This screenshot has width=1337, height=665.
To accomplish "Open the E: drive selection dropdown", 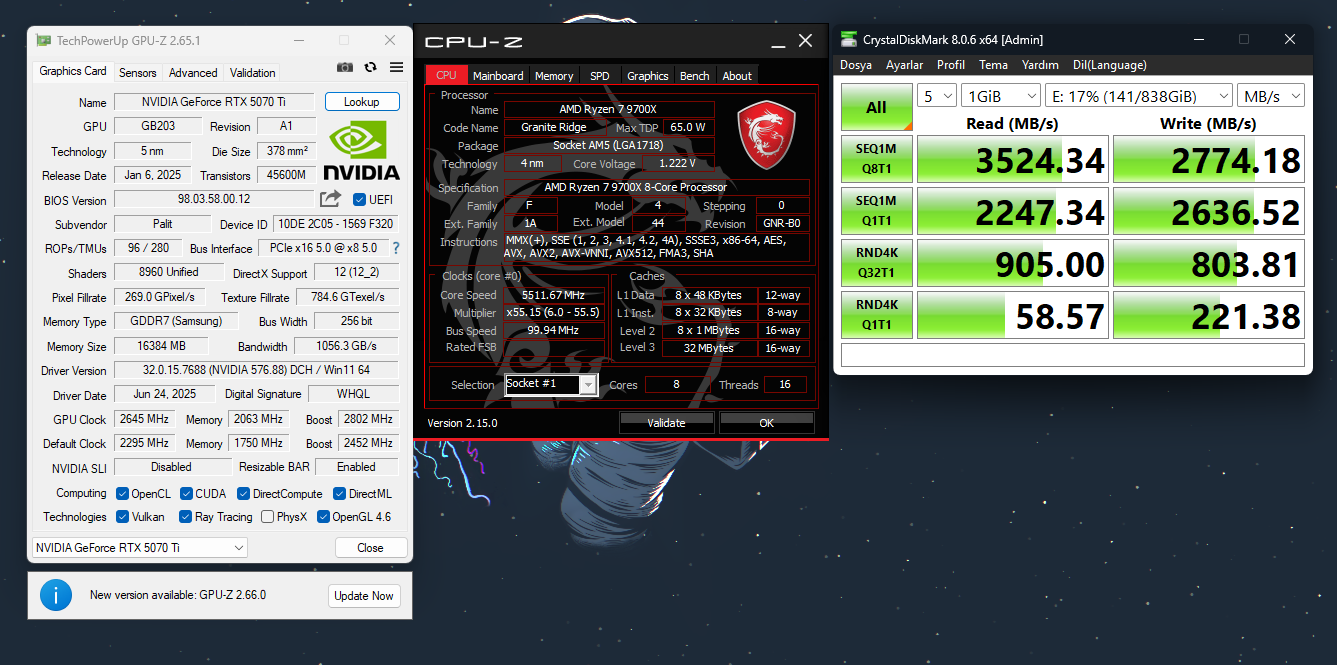I will (x=1138, y=96).
